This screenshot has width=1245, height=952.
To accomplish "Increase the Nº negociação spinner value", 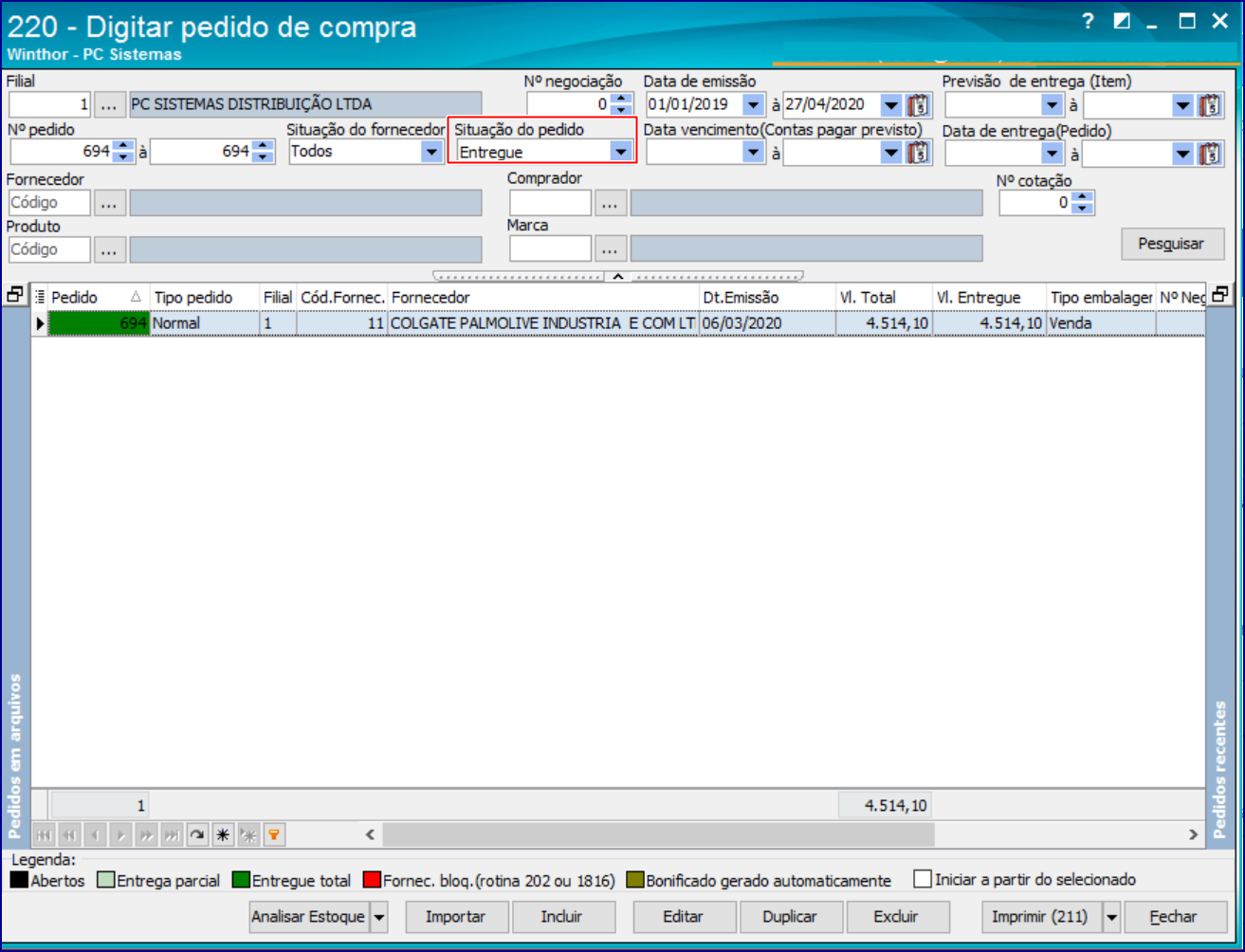I will point(620,99).
